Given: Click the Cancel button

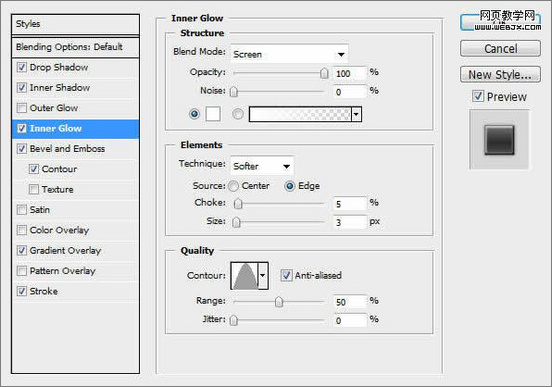Looking at the screenshot, I should point(500,49).
